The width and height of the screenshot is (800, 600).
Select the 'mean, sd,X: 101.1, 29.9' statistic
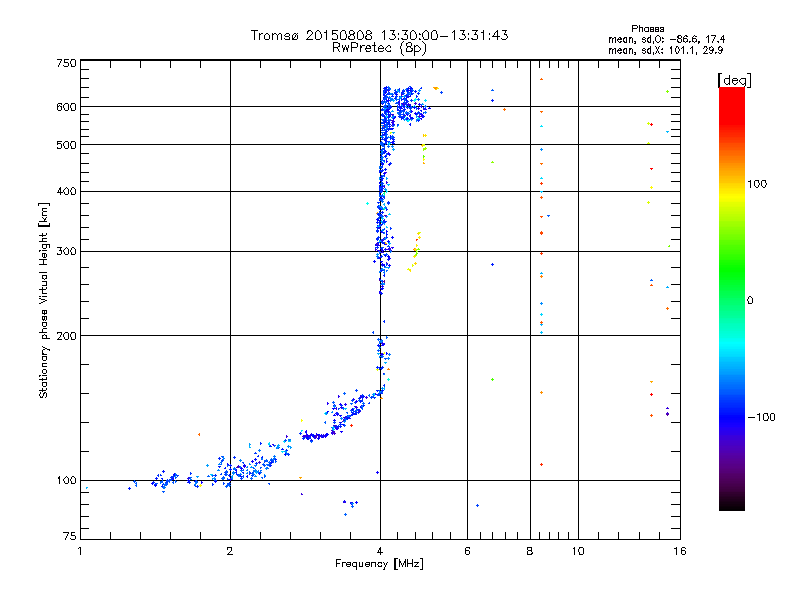665,50
